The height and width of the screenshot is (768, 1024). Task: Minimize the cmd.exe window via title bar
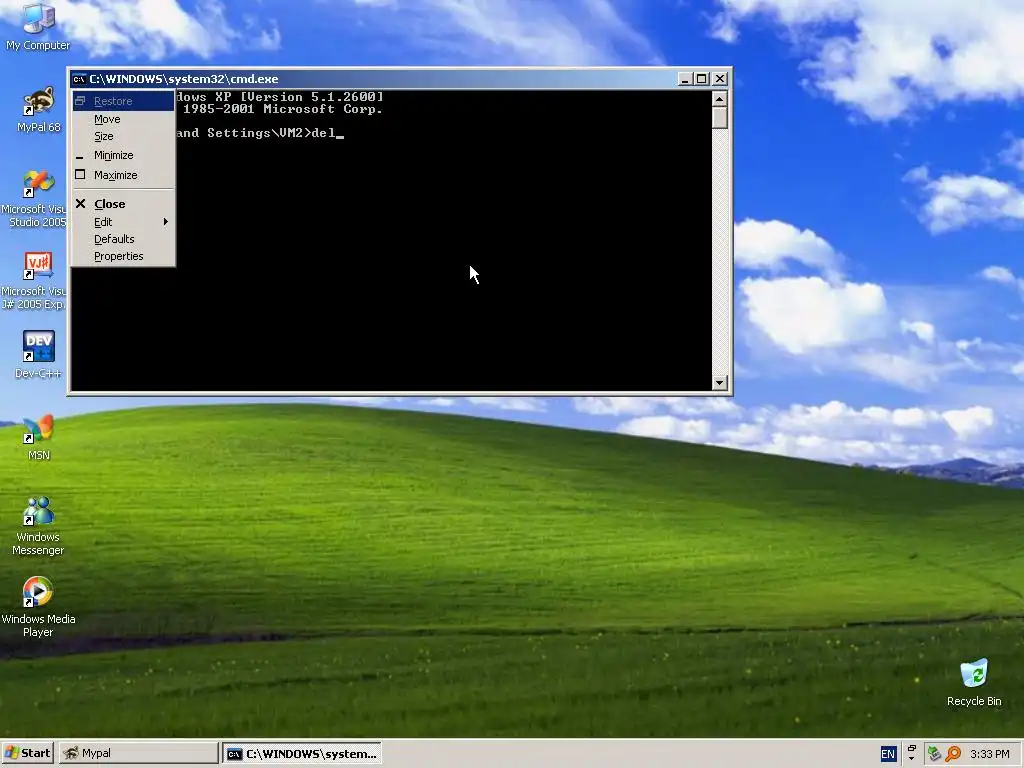(x=684, y=79)
